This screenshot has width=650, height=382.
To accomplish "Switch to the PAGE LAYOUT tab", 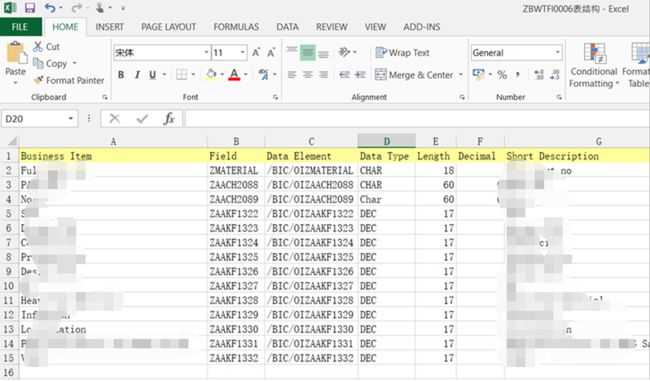I will pos(168,27).
